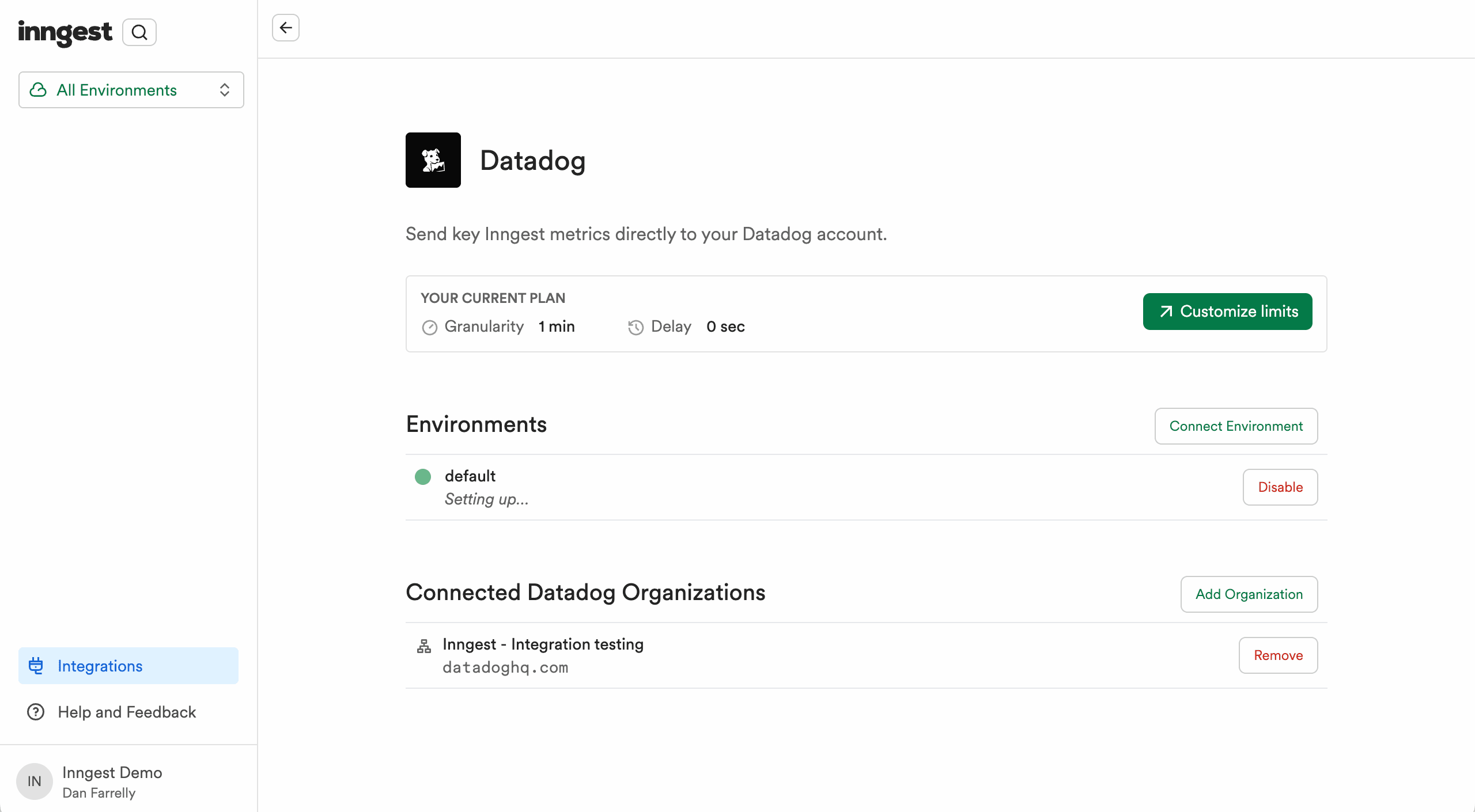The width and height of the screenshot is (1475, 812).
Task: Click the cloud icon in environment selector
Action: pos(37,90)
